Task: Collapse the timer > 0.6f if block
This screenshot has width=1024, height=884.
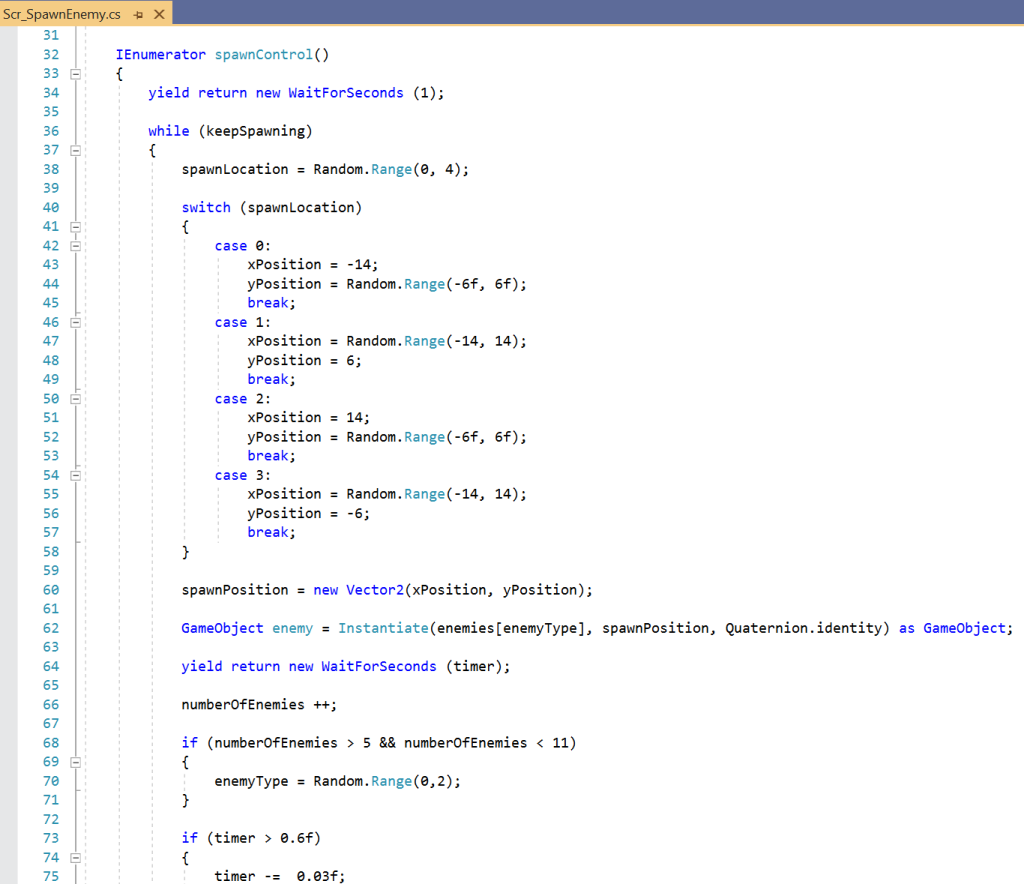Action: 75,858
